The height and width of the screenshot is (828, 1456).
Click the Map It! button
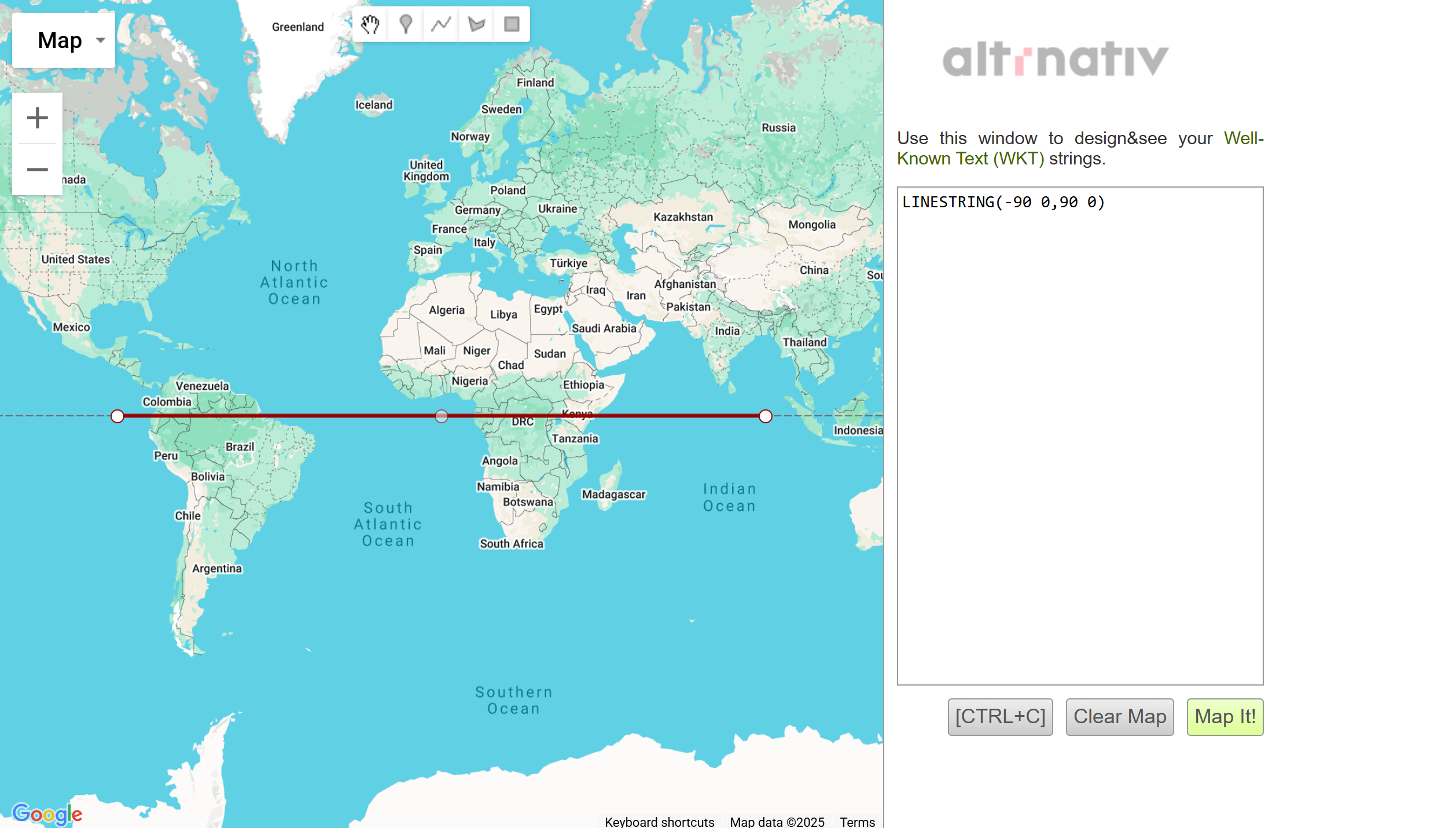(x=1225, y=717)
